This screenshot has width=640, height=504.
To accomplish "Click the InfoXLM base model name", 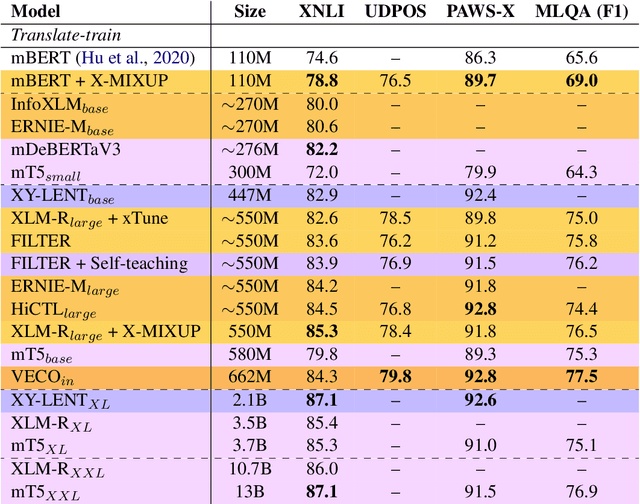I will pyautogui.click(x=58, y=105).
